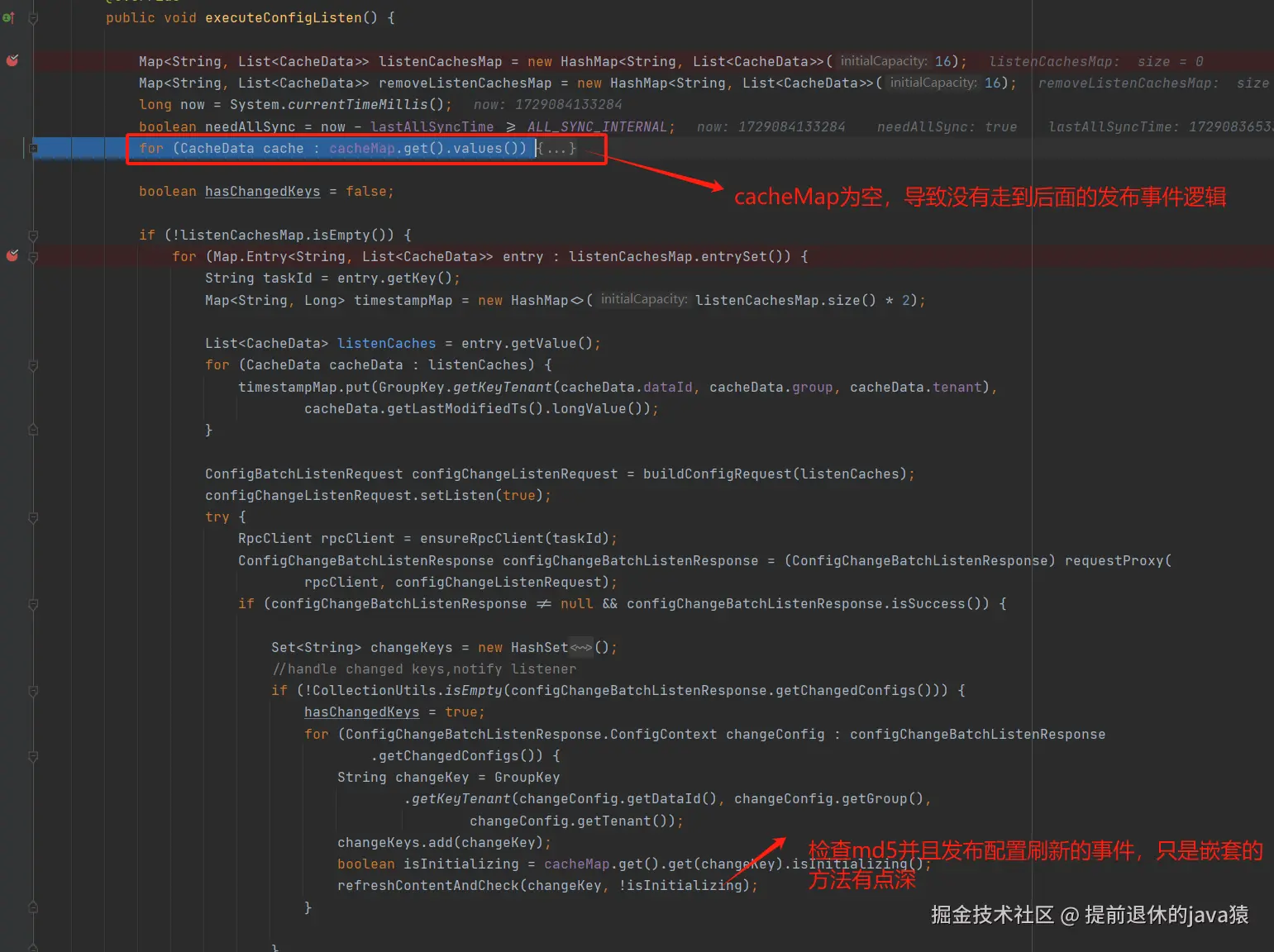Click GroupKey.getKeyTenant in timestampMap.put
Image resolution: width=1274 pixels, height=952 pixels.
click(465, 387)
